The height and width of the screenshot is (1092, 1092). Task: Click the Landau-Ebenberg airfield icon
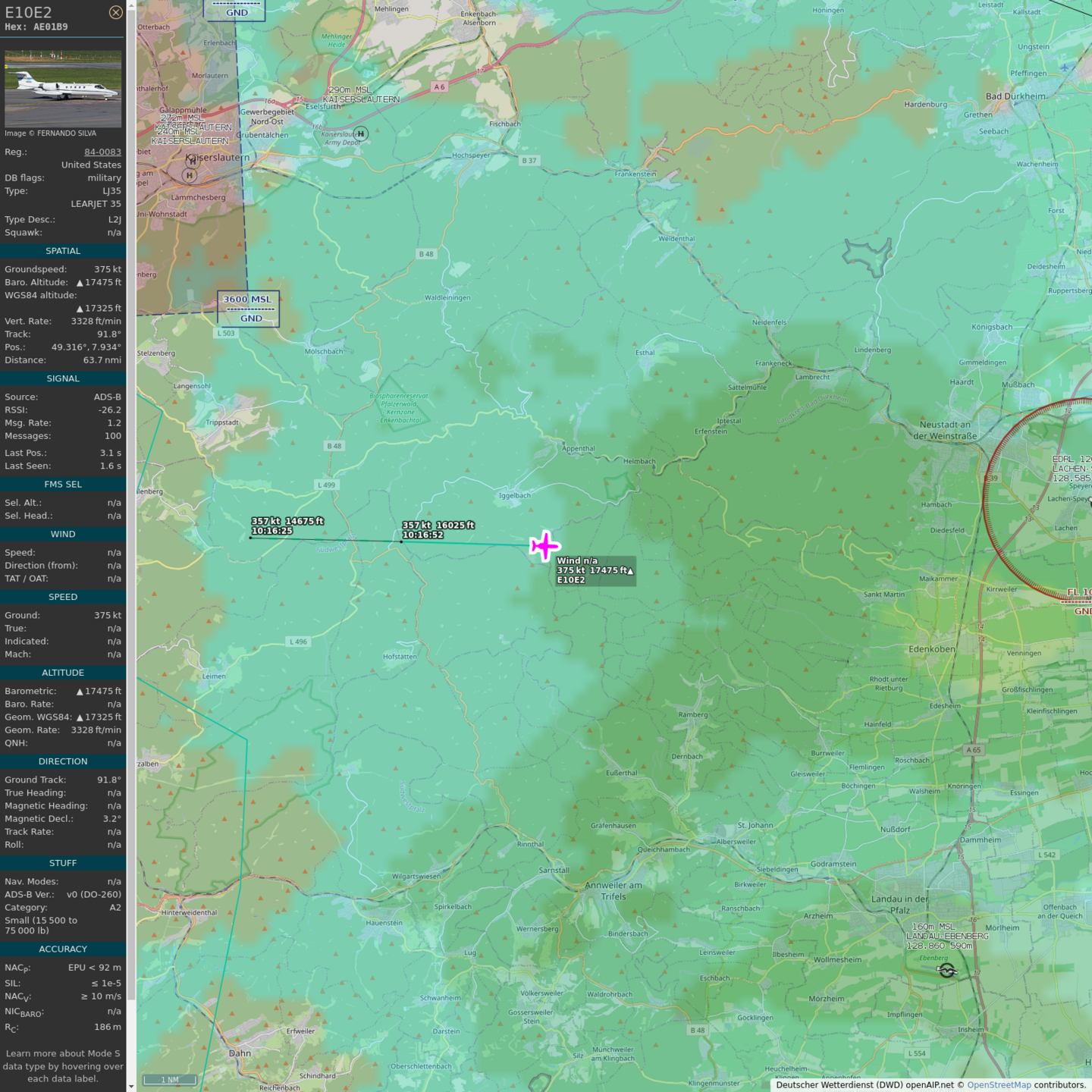click(946, 971)
